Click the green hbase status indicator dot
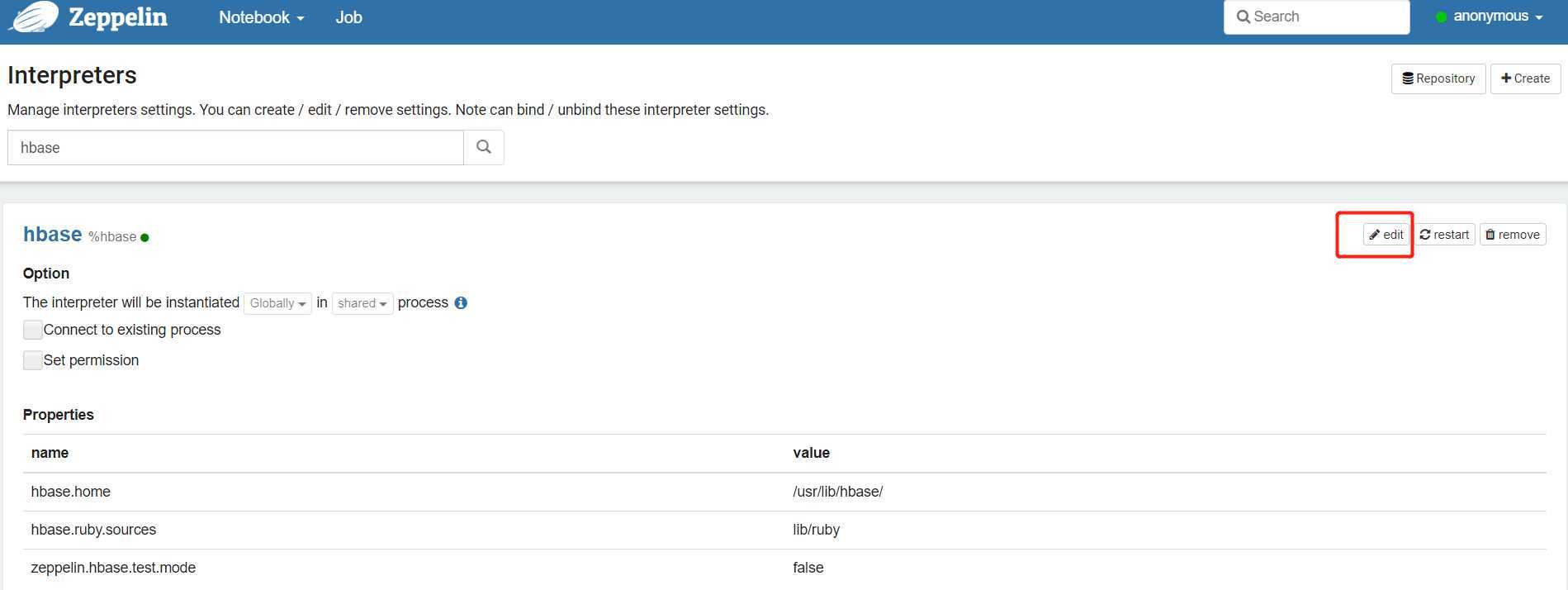The height and width of the screenshot is (590, 1568). (144, 238)
